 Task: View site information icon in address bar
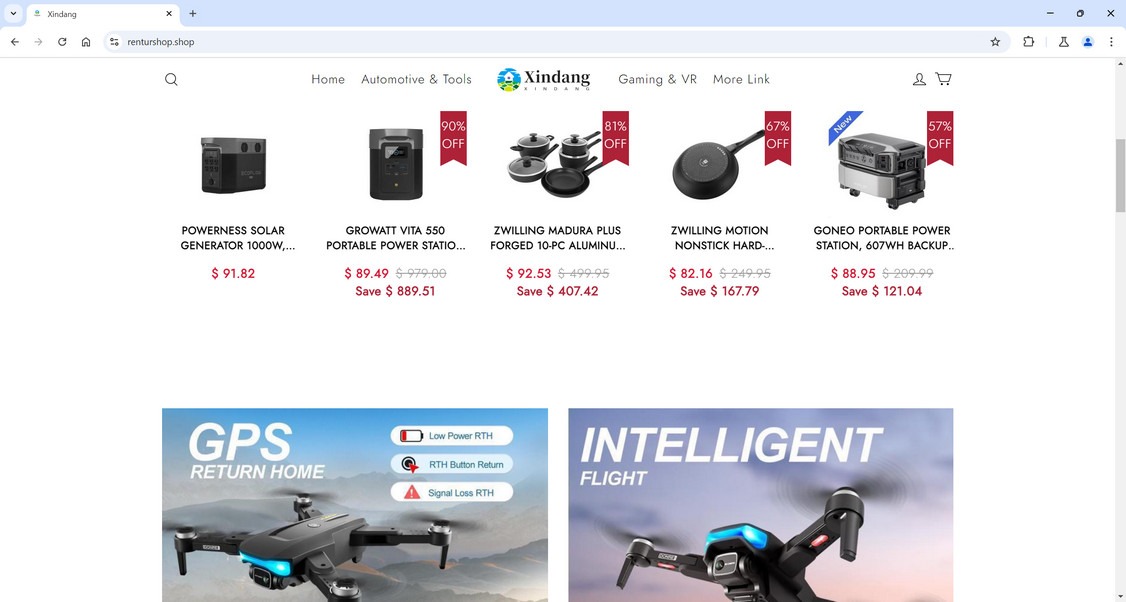(114, 42)
